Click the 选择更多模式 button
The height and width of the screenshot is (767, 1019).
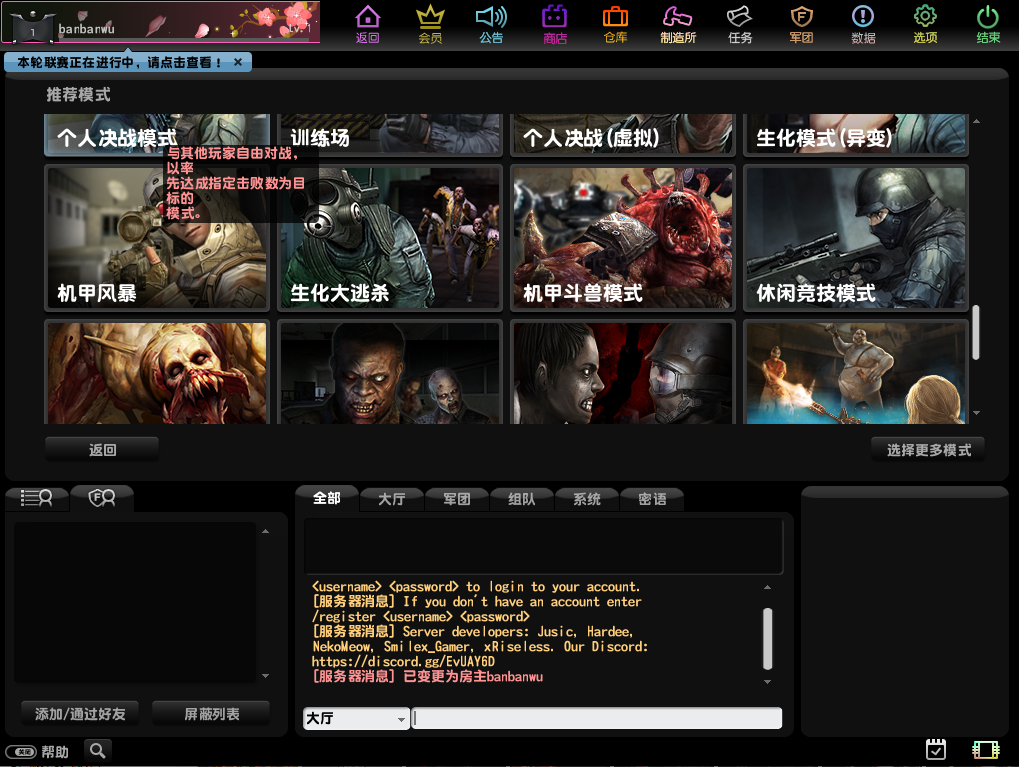[928, 450]
